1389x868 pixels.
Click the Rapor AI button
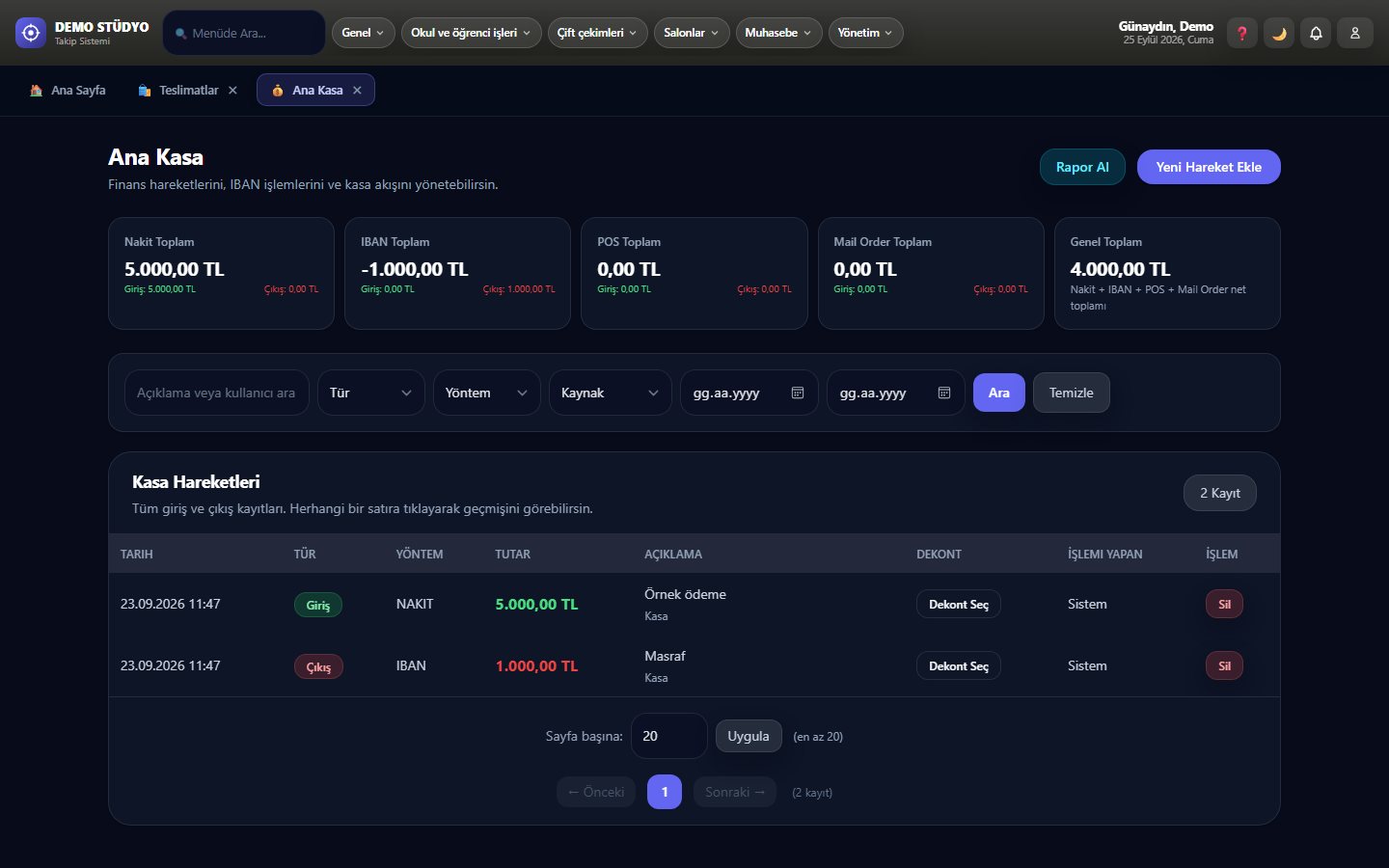point(1082,167)
